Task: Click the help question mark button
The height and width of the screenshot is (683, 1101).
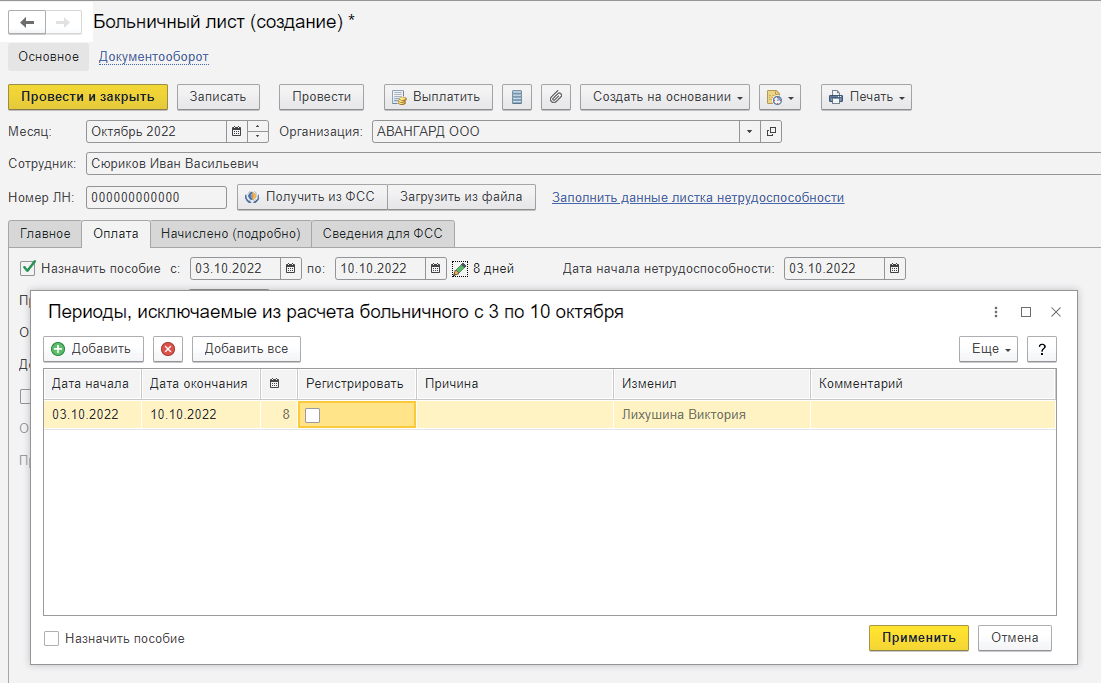Action: [1041, 349]
